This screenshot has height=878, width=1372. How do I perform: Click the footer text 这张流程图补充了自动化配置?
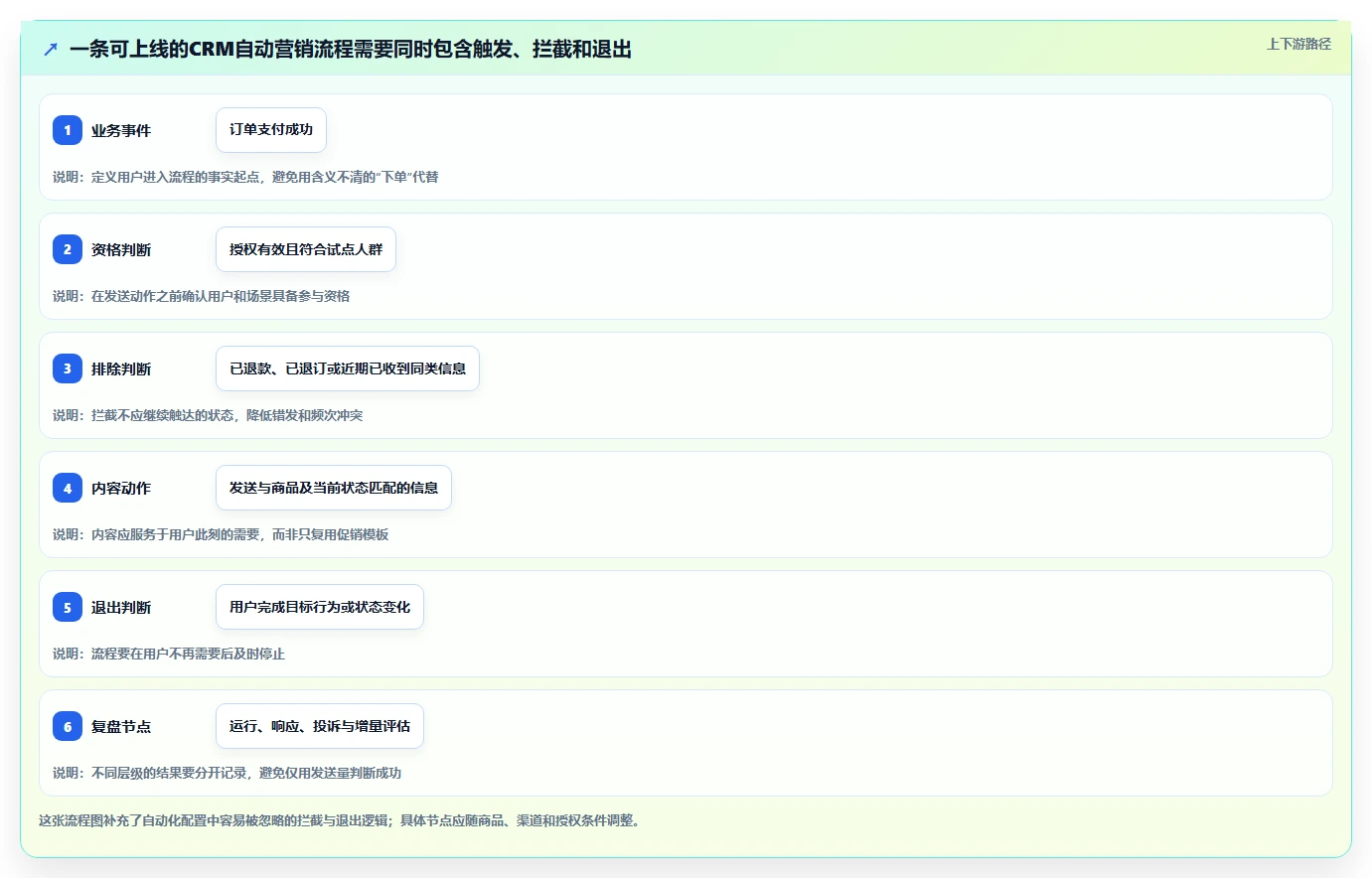(342, 820)
